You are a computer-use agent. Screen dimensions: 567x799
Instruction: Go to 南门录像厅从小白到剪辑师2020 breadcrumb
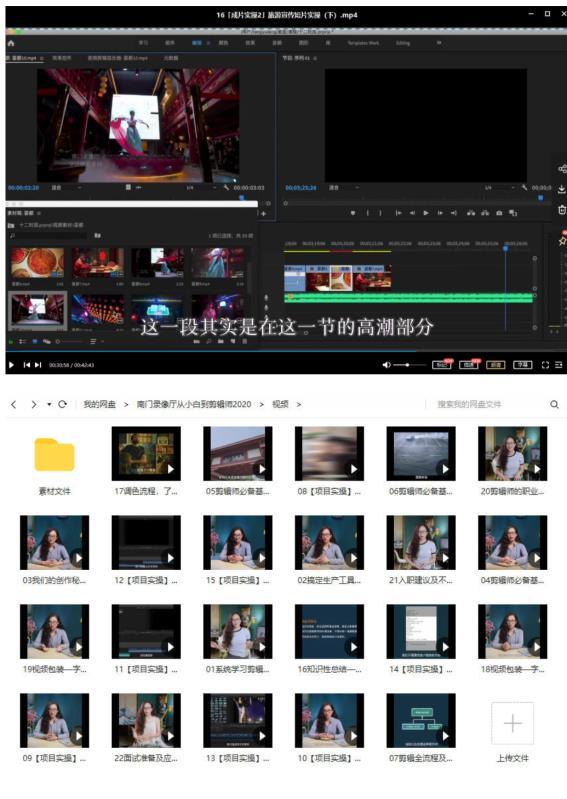[194, 405]
